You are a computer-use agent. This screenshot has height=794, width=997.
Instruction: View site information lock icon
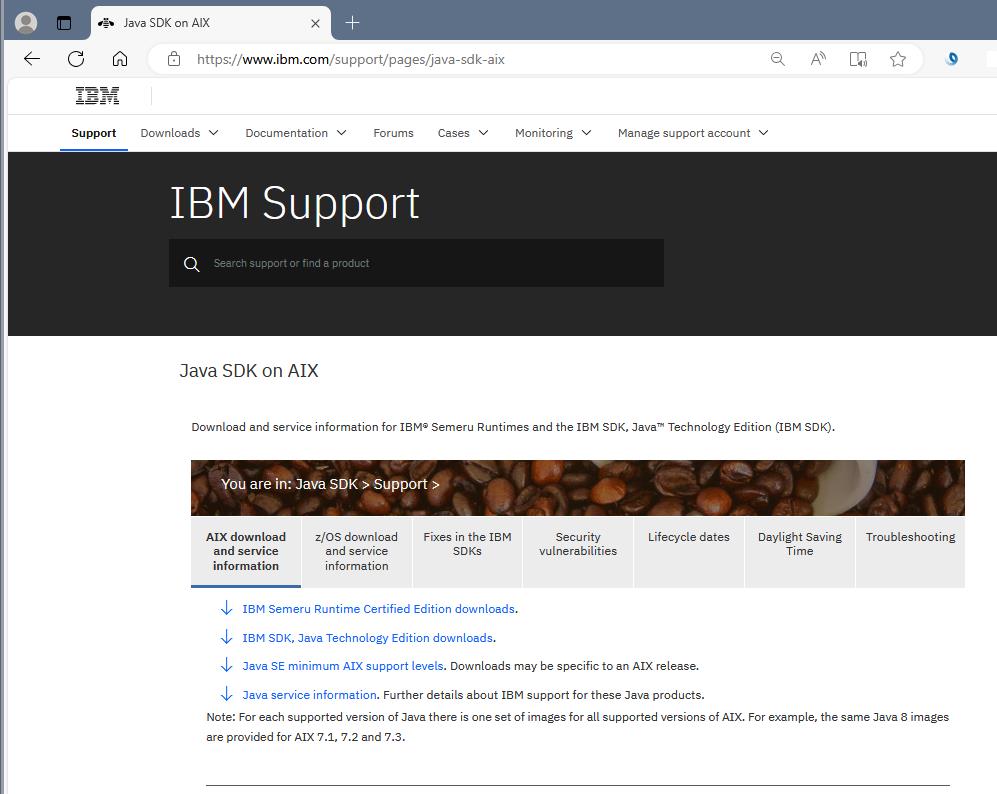pos(174,59)
